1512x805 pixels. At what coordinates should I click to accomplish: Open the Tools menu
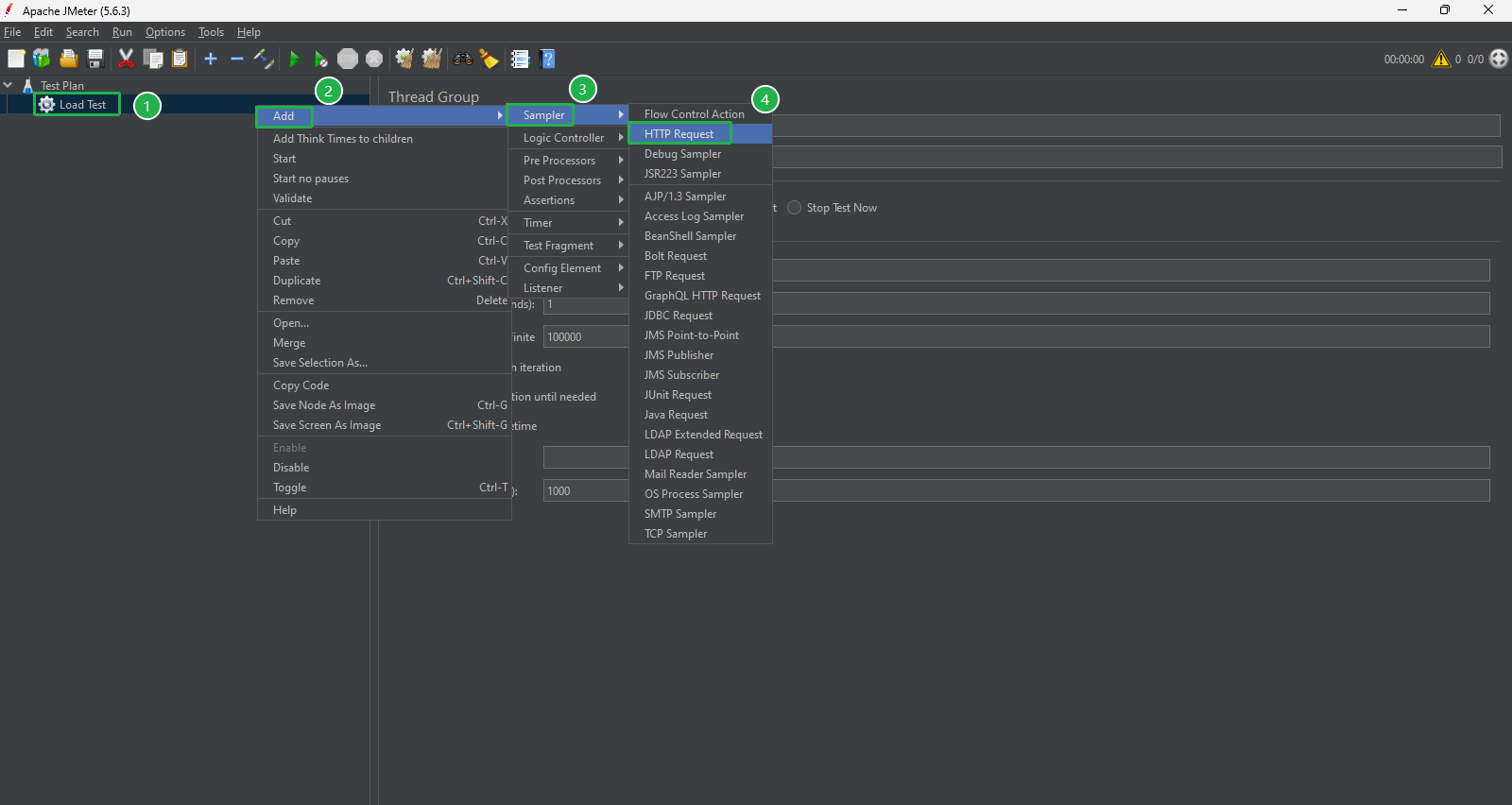[x=211, y=32]
